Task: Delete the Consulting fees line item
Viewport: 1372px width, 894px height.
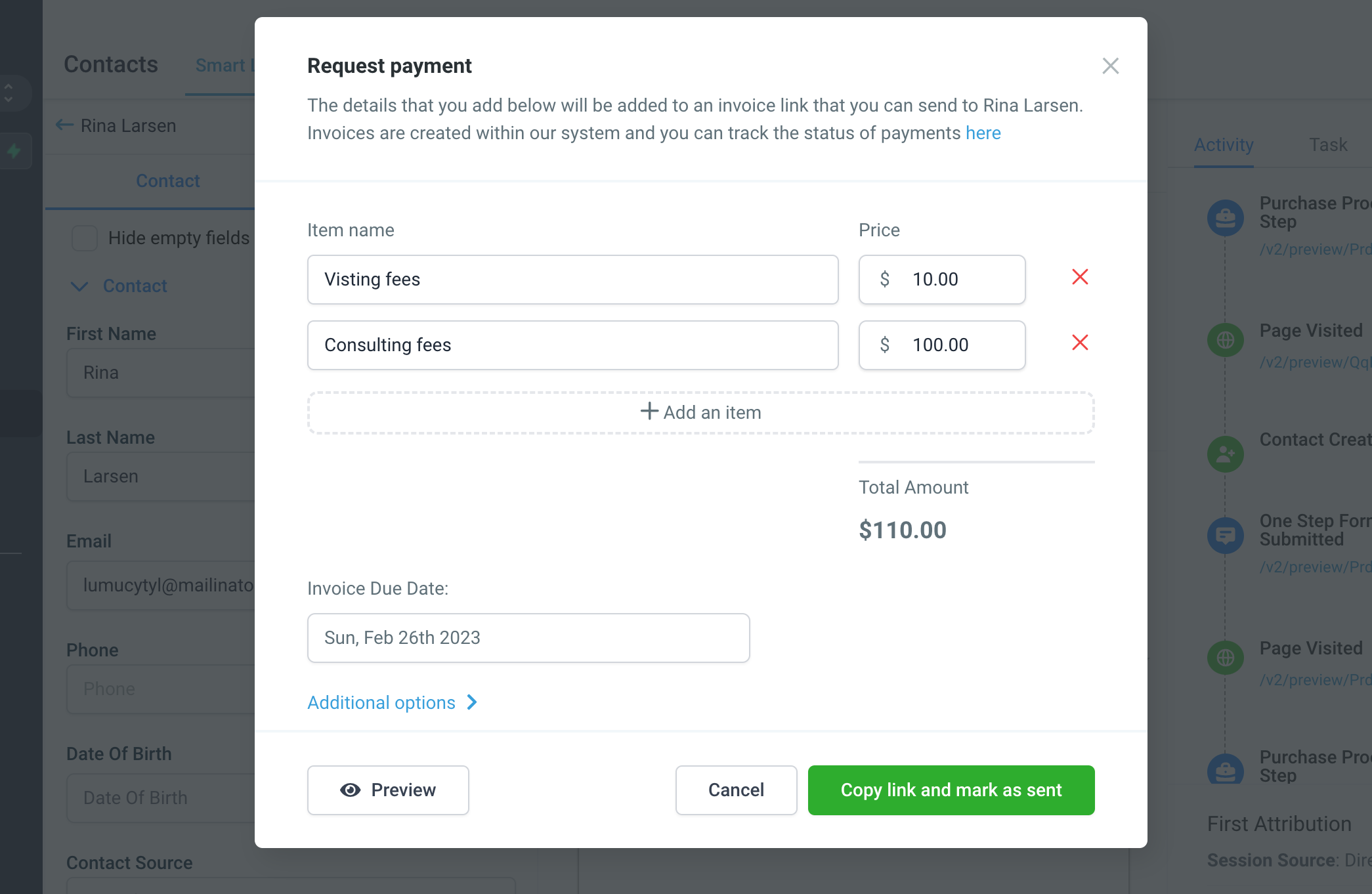Action: coord(1080,343)
